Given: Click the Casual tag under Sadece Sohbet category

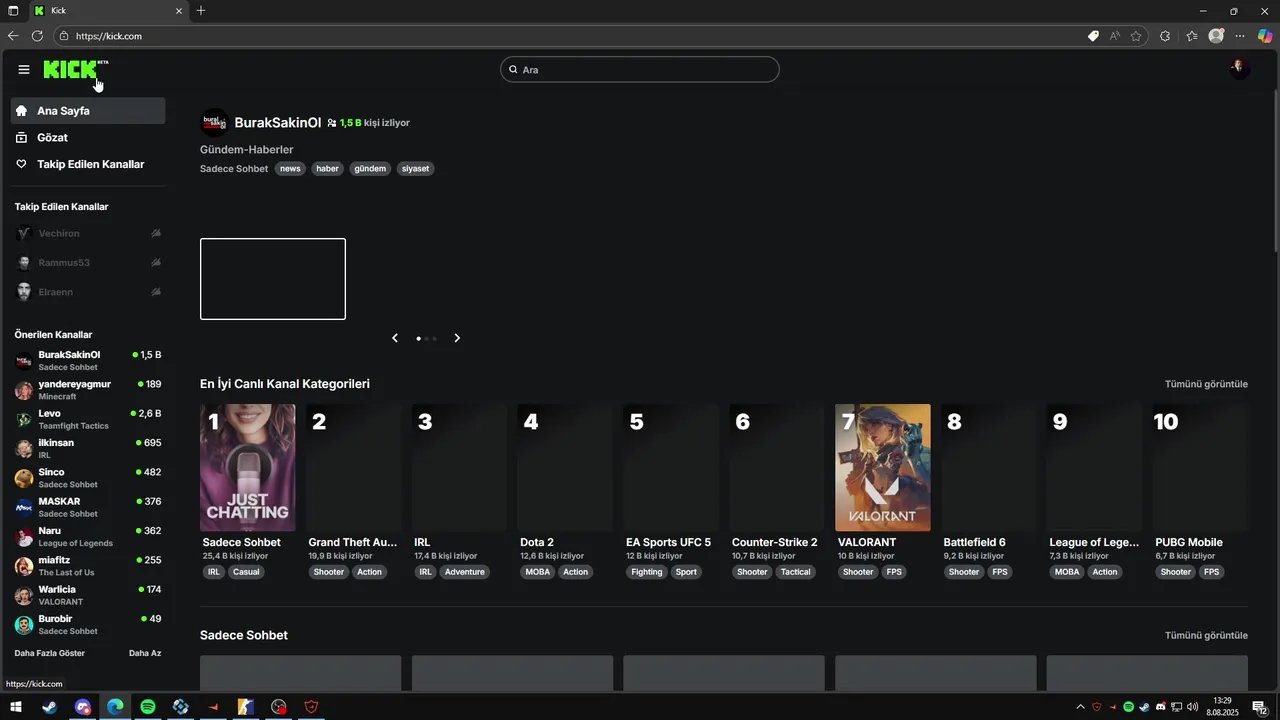Looking at the screenshot, I should (246, 572).
